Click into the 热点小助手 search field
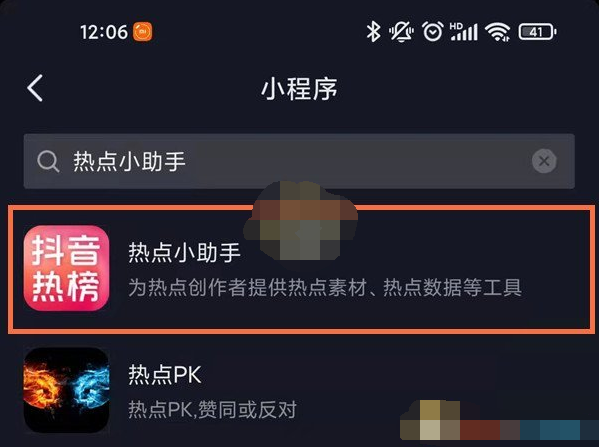The width and height of the screenshot is (599, 447). click(299, 161)
